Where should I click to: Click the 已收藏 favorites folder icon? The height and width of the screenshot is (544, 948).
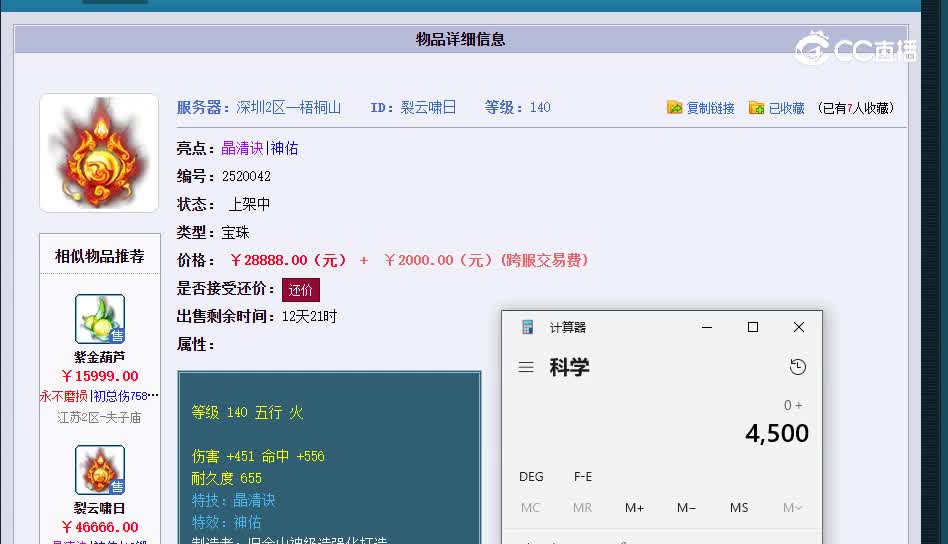pyautogui.click(x=756, y=108)
